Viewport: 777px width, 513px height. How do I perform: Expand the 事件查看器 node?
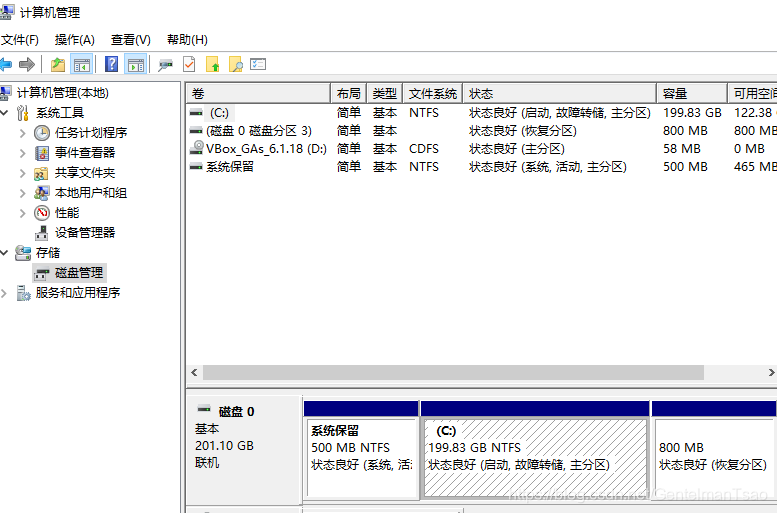pos(22,153)
